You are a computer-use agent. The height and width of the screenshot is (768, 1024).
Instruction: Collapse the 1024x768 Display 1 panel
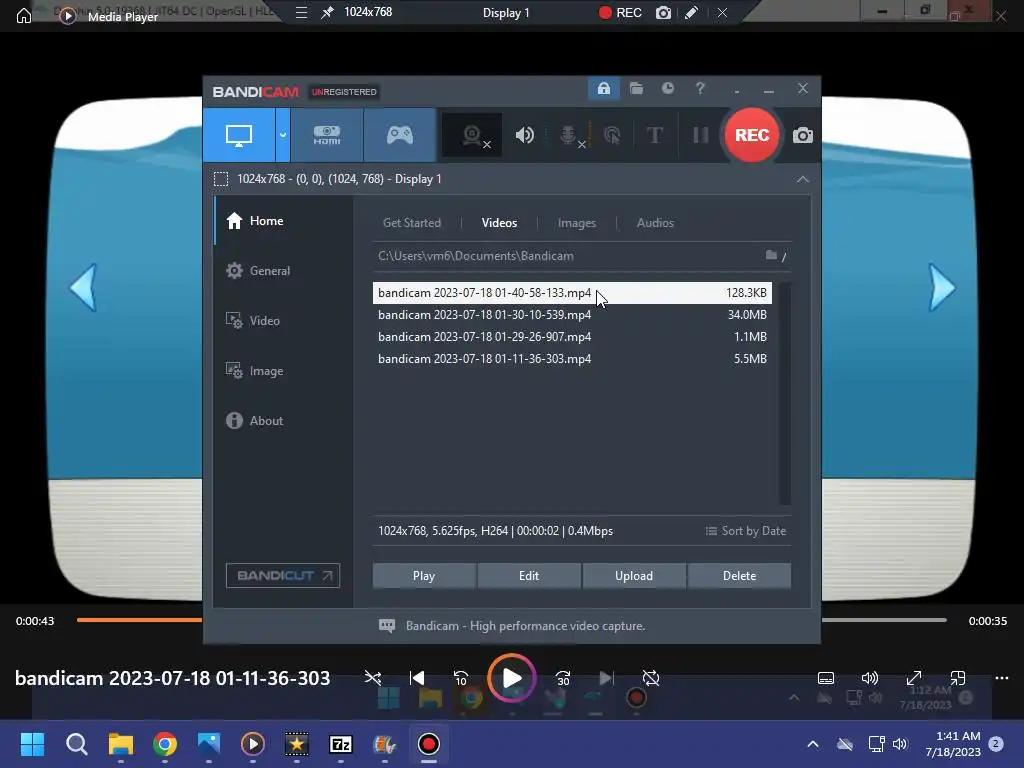click(803, 179)
